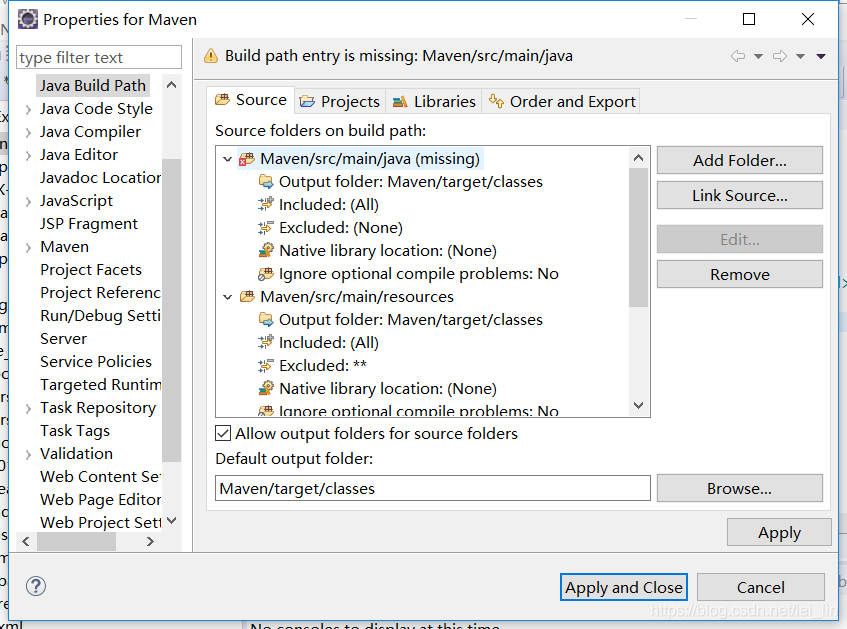The image size is (847, 629).
Task: Click source folder icon for Maven/src/main/resources
Action: (x=247, y=297)
